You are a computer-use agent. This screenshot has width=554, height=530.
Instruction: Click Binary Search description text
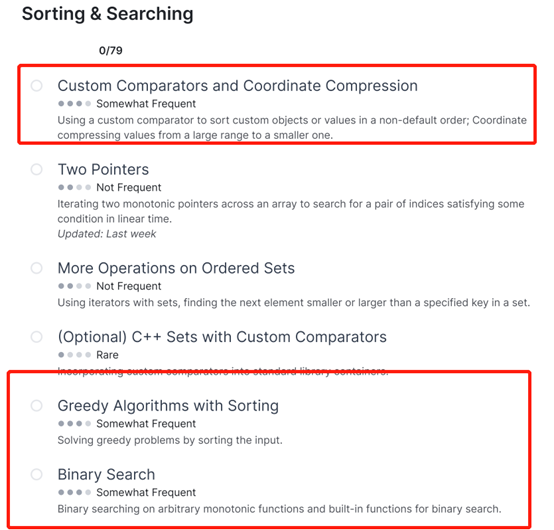[279, 509]
